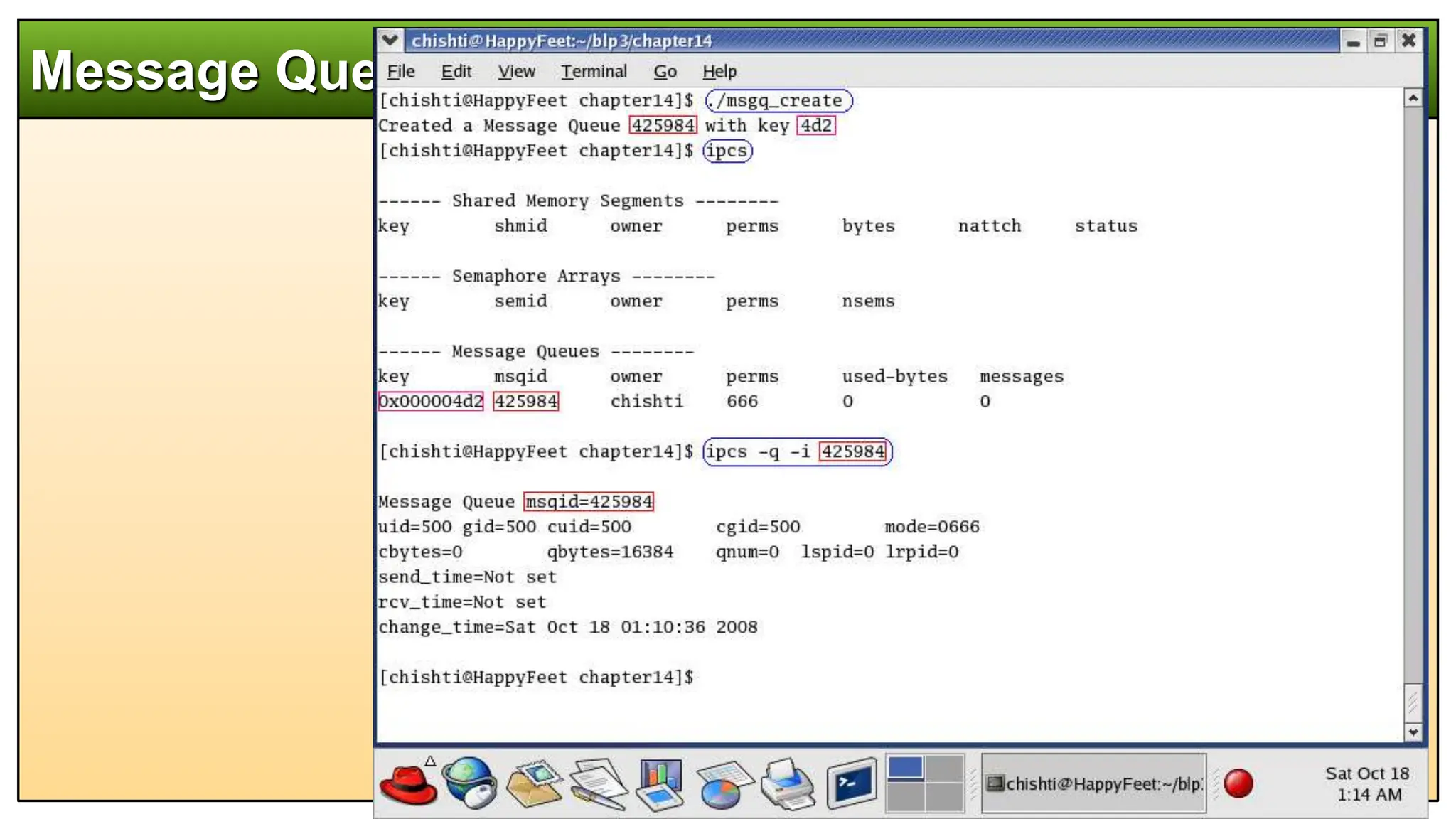Switch to the second workspace in pager
The image size is (1456, 819).
pyautogui.click(x=945, y=769)
